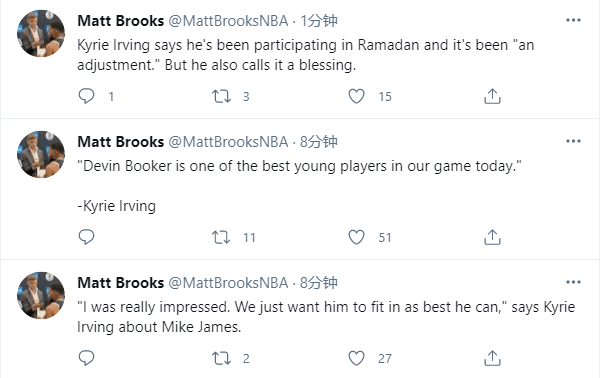Open Matt Brooks name on Mike James tweet

[x=121, y=283]
